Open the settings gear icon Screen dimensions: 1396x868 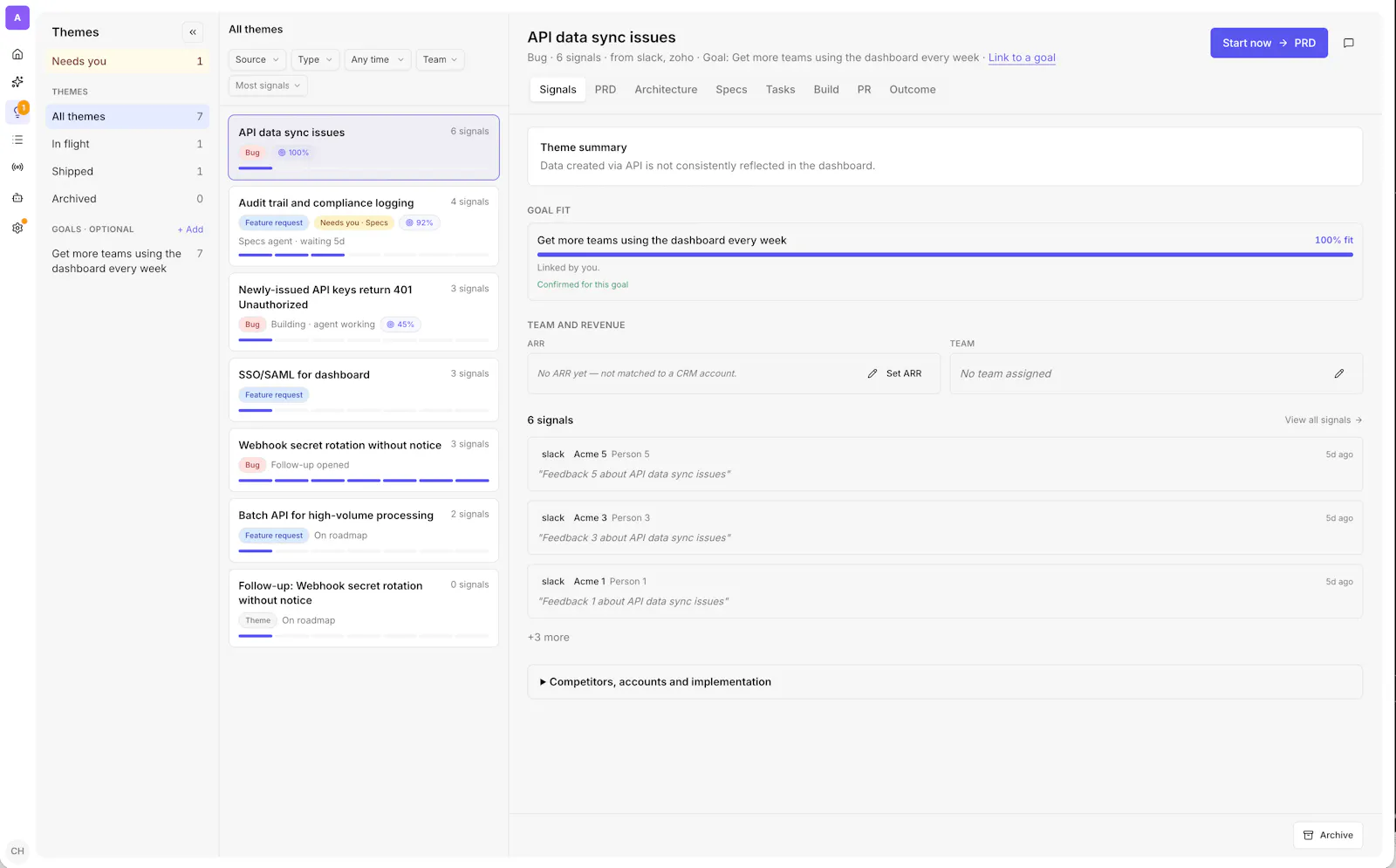[x=17, y=228]
